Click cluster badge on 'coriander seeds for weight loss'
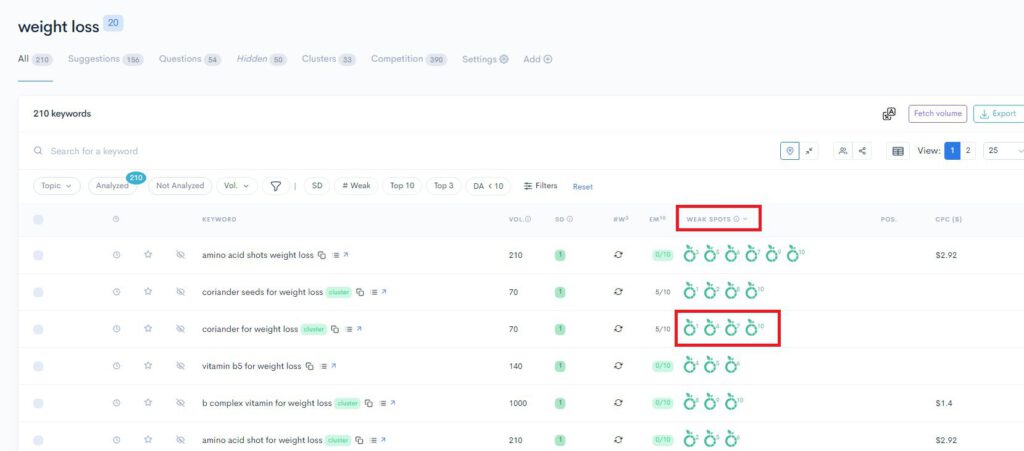The width and height of the screenshot is (1024, 451). (338, 292)
